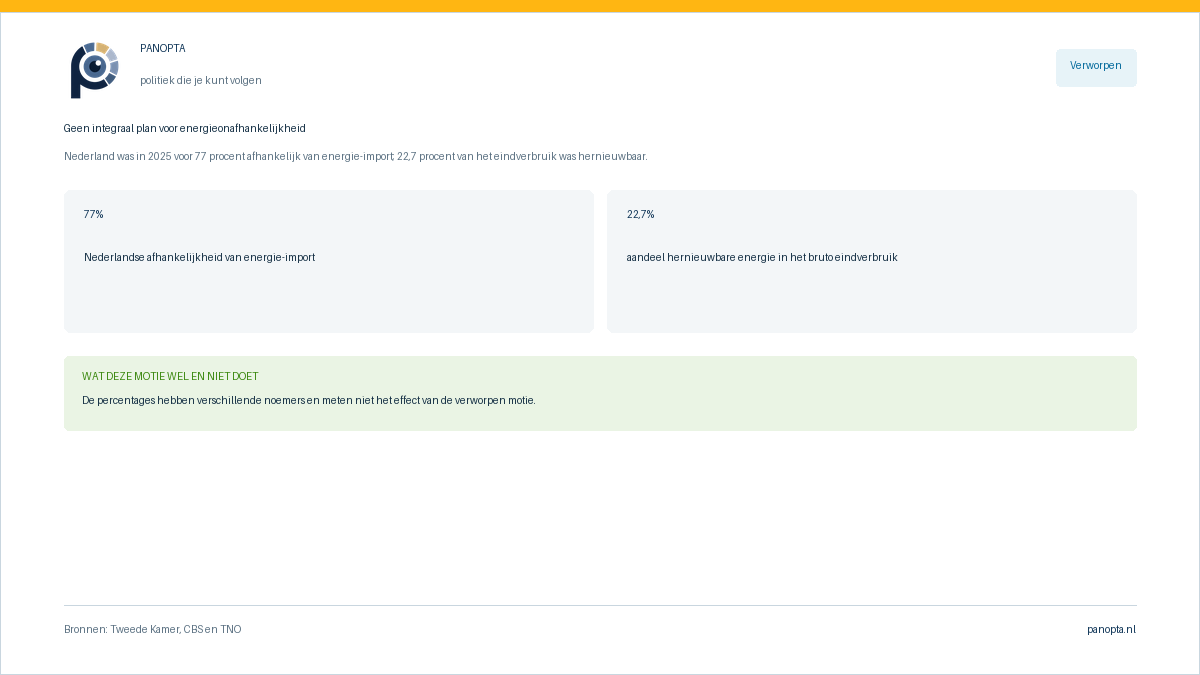
Task: Click the Panopta eye logo icon
Action: (95, 70)
